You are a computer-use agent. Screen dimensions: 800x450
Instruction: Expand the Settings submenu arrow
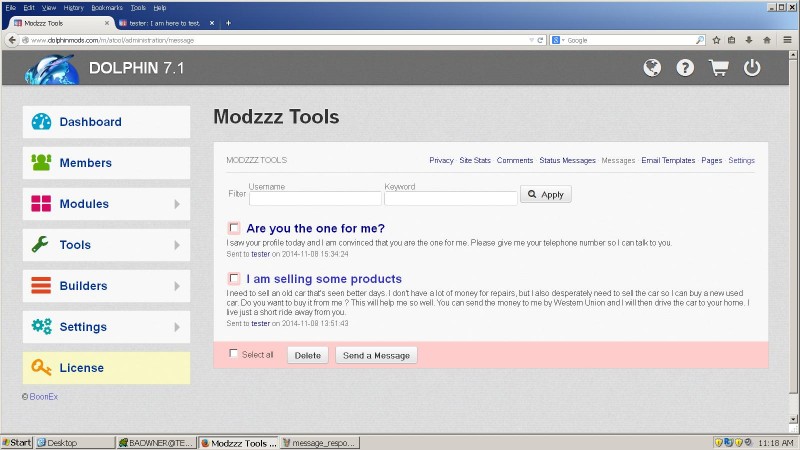[177, 327]
